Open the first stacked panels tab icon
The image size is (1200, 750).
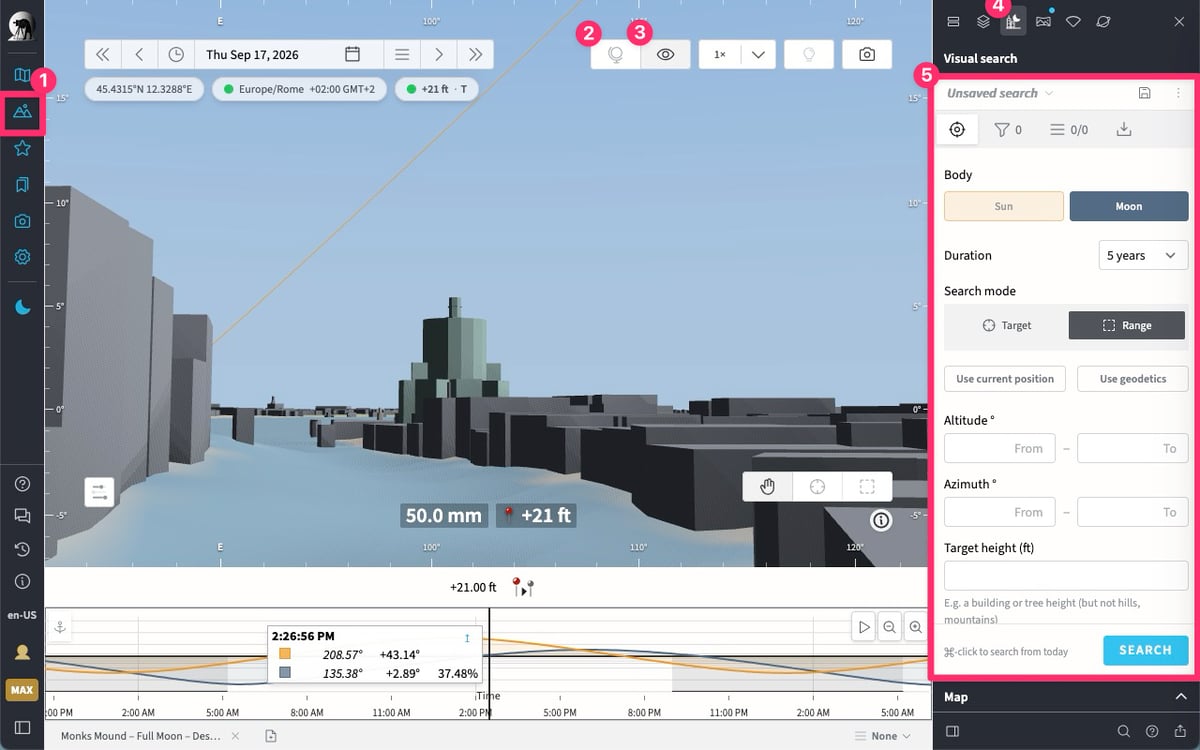[x=953, y=21]
